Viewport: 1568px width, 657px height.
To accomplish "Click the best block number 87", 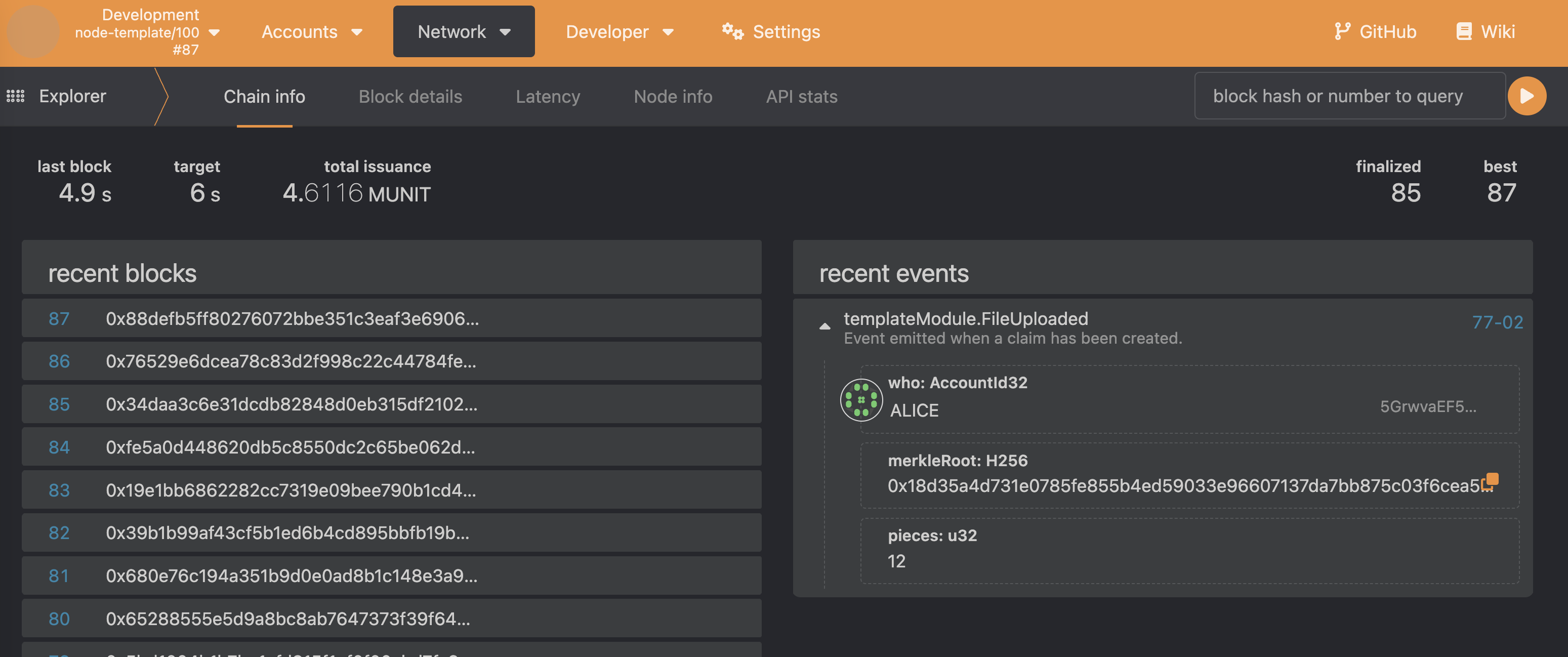I will click(1501, 192).
